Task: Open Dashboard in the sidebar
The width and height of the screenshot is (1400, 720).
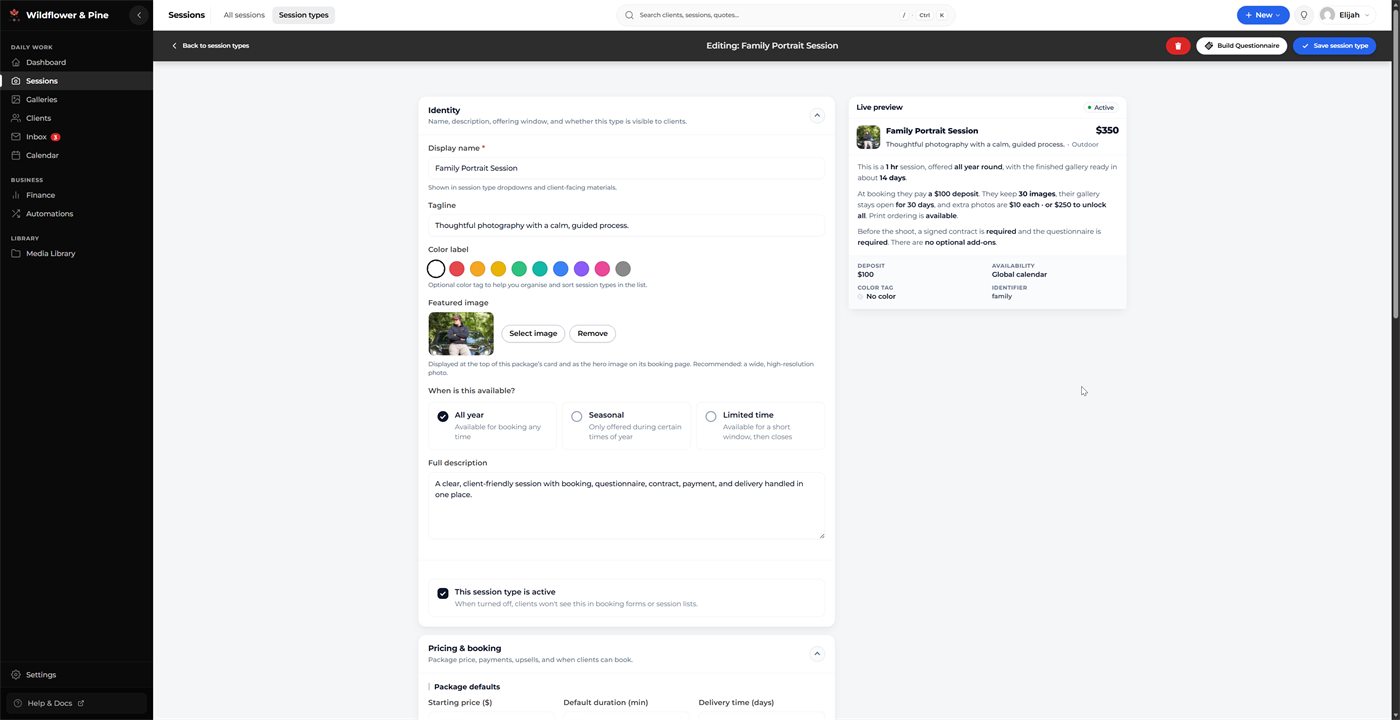Action: [x=76, y=62]
